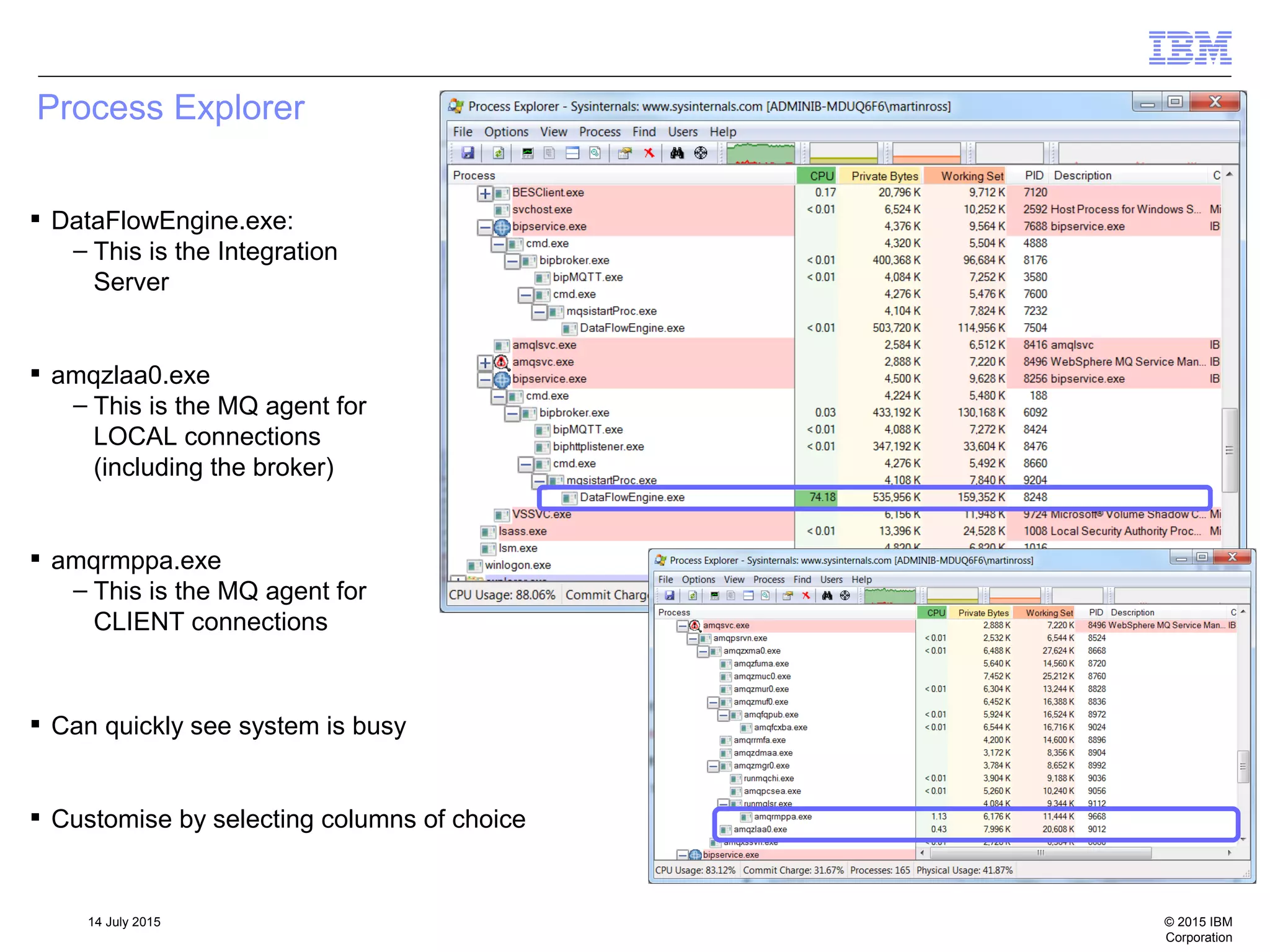Open File menu in back window
Screen dimensions: 1270x952
coord(463,131)
